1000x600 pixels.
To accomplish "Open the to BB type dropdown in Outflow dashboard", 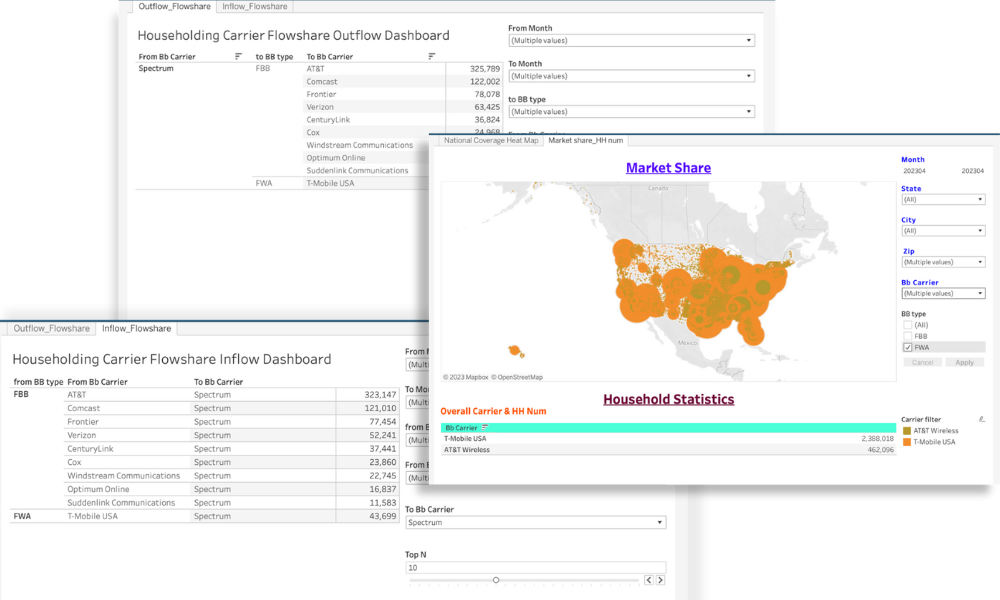I will 631,112.
